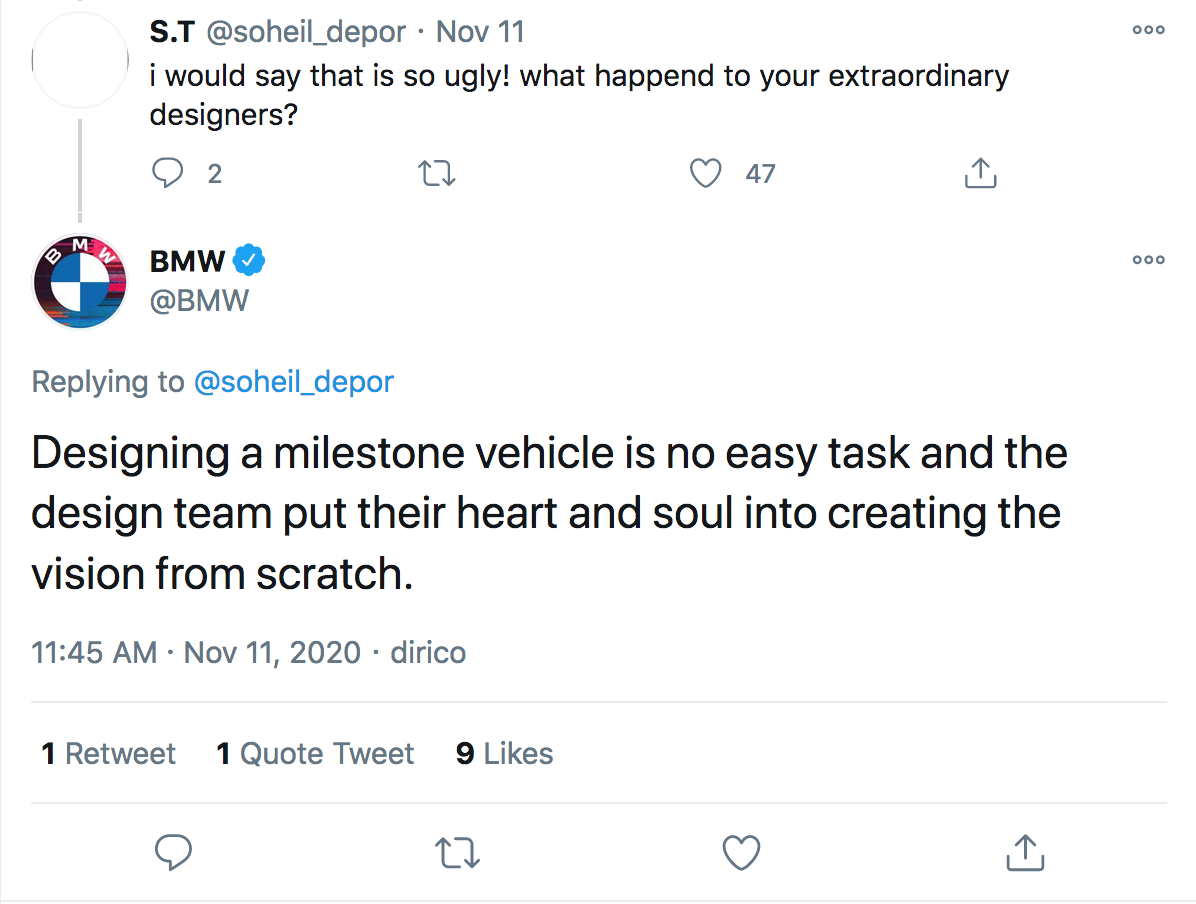The width and height of the screenshot is (1196, 904).
Task: Open more options on BMW's tweet
Action: point(1148,260)
